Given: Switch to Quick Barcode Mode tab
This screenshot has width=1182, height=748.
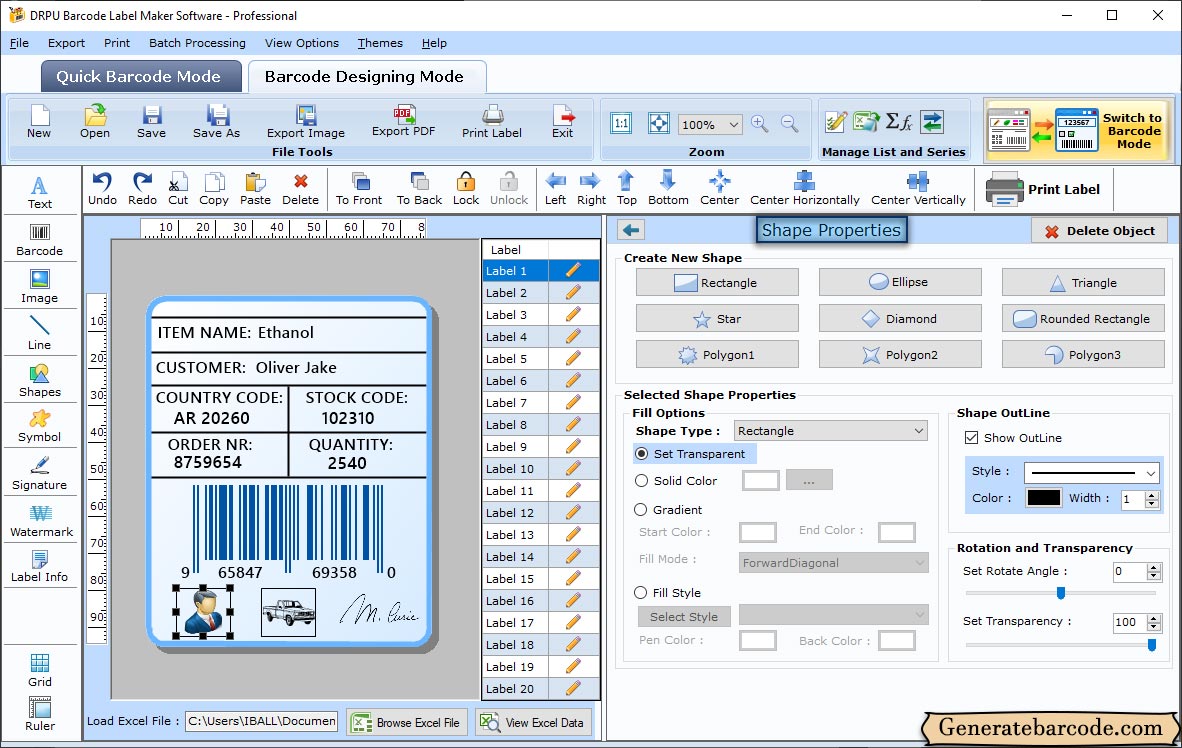Looking at the screenshot, I should (139, 76).
